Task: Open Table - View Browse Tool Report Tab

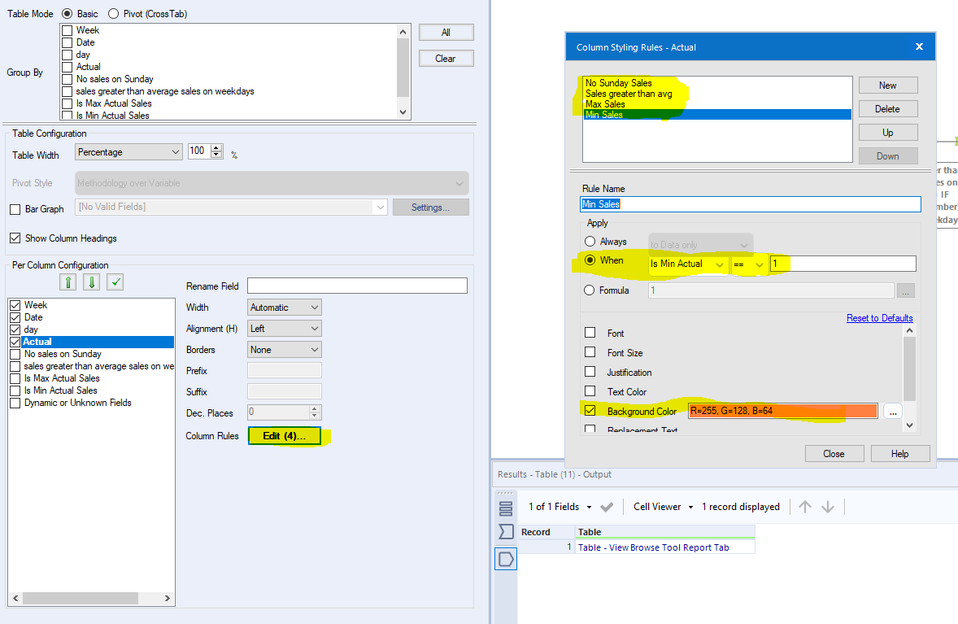Action: click(653, 548)
